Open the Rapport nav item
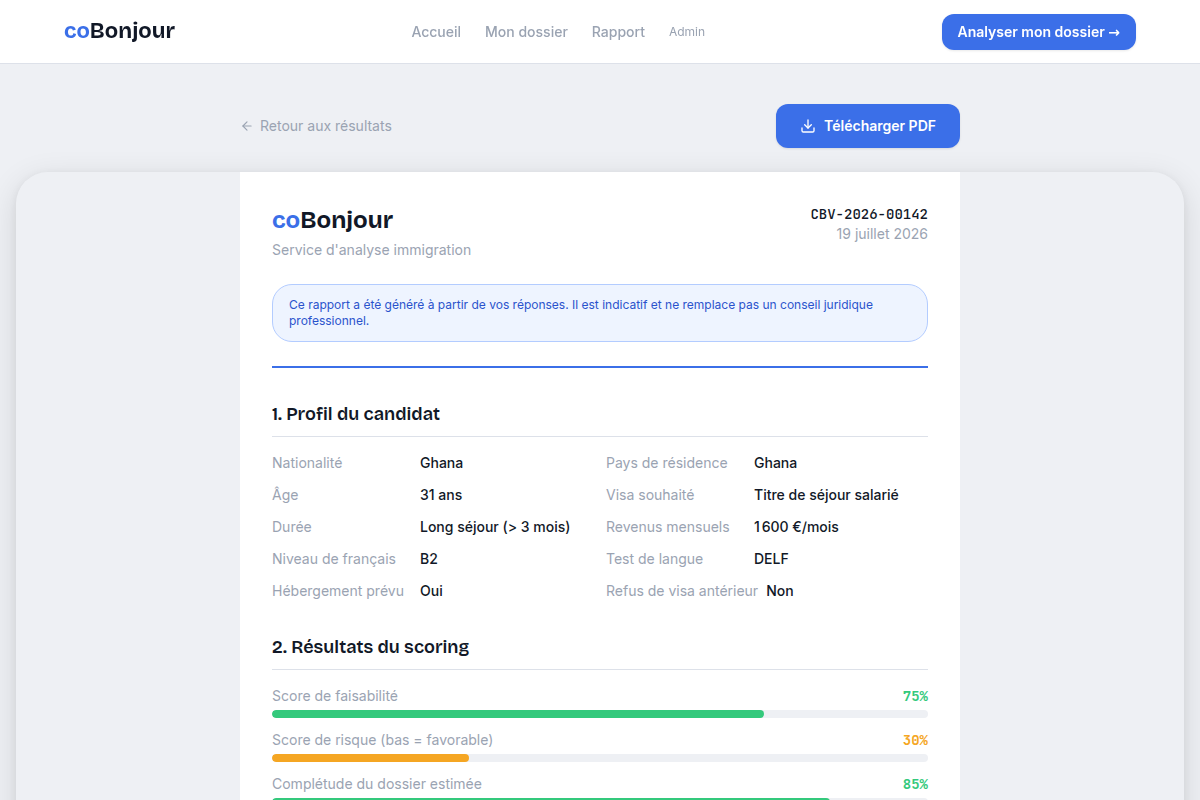This screenshot has height=800, width=1200. tap(618, 32)
